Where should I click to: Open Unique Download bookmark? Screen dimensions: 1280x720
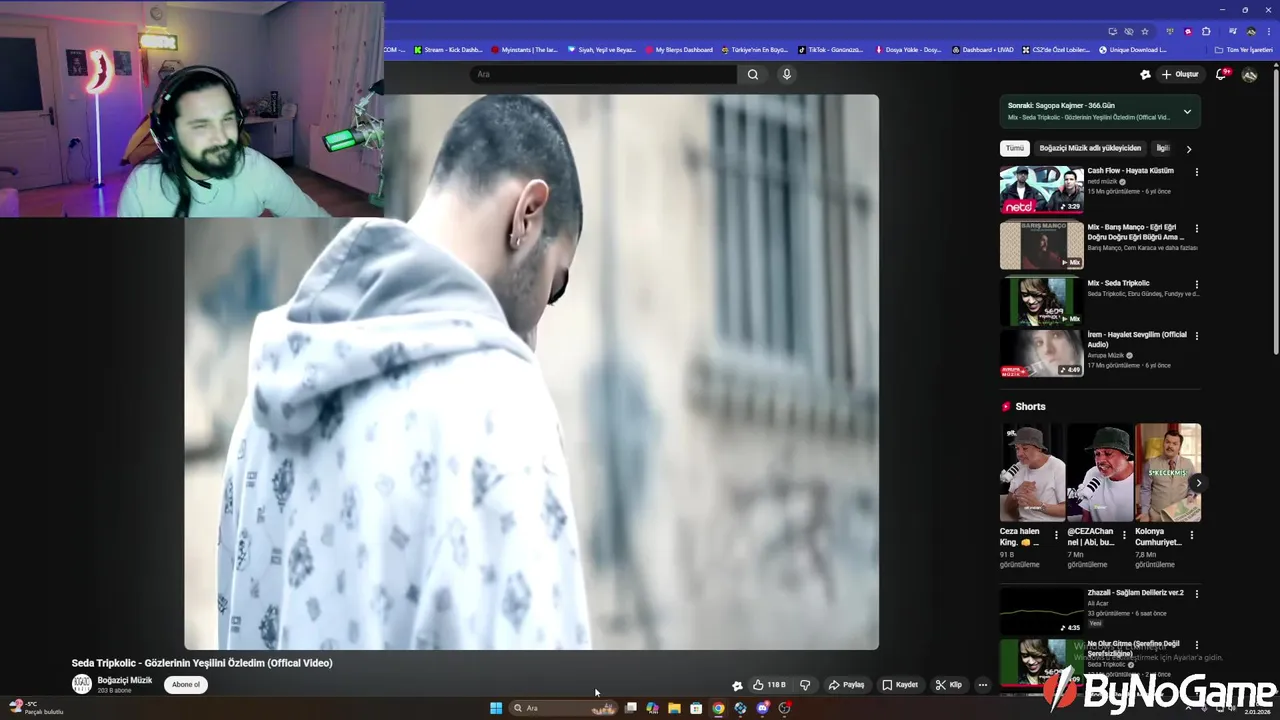pyautogui.click(x=1133, y=49)
